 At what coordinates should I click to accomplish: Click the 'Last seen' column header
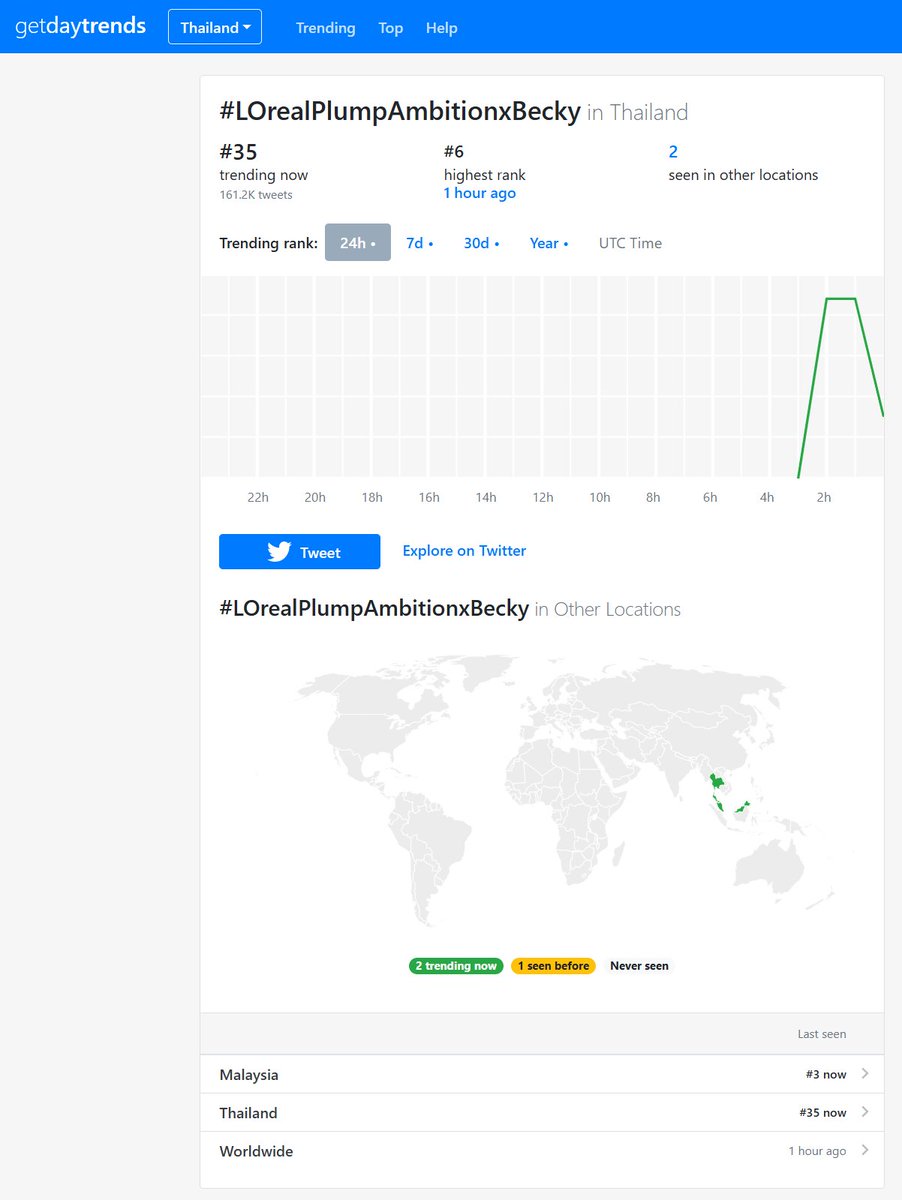tap(822, 1034)
